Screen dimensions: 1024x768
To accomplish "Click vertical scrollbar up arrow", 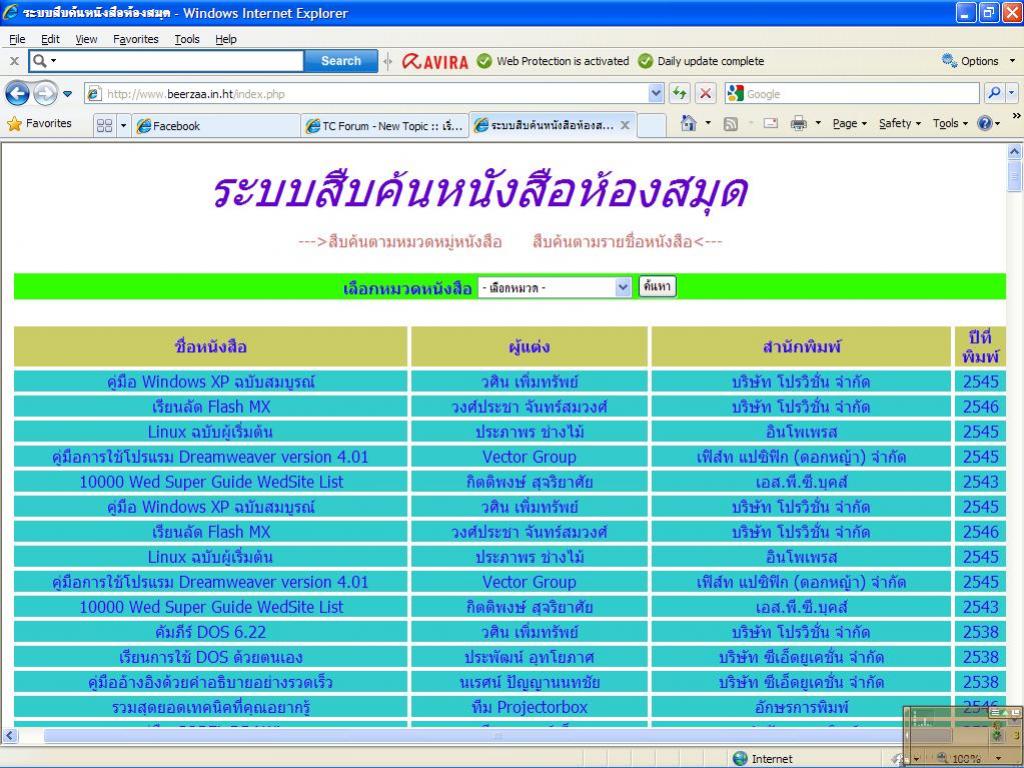I will click(1014, 152).
